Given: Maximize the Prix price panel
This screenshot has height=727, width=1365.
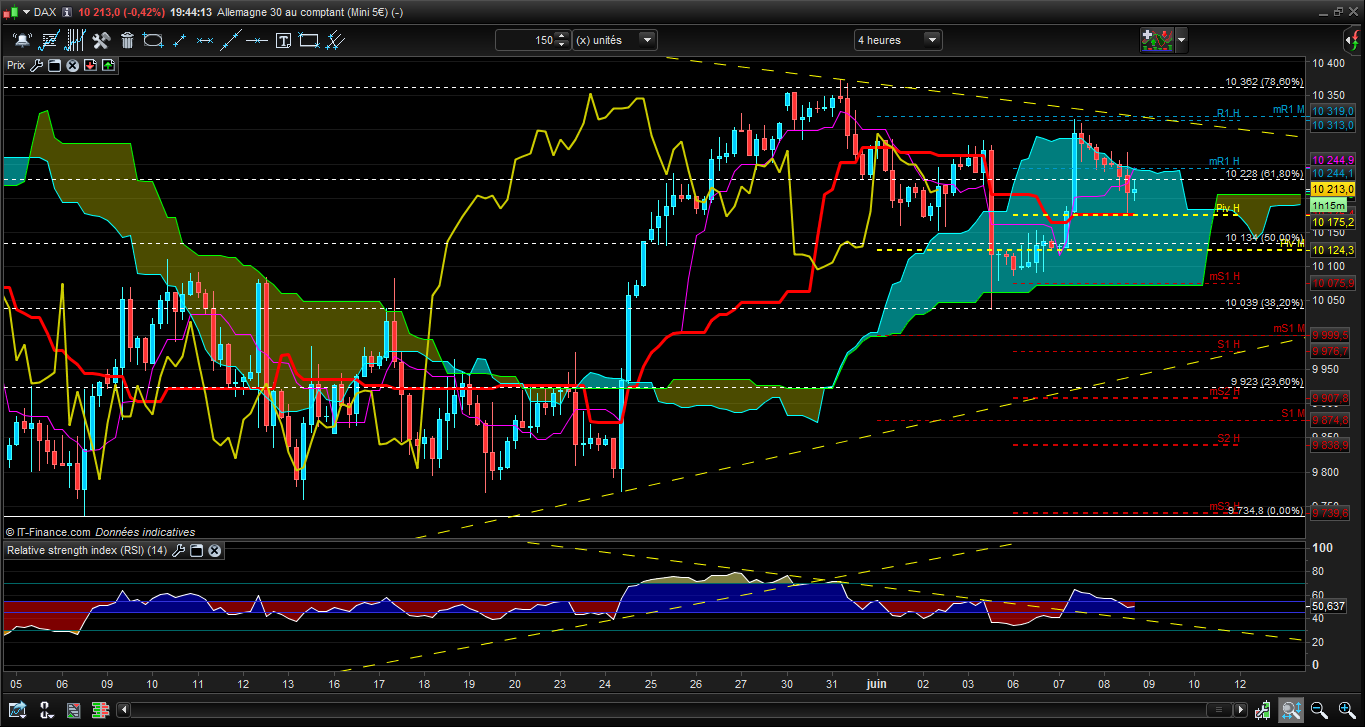Looking at the screenshot, I should [55, 65].
